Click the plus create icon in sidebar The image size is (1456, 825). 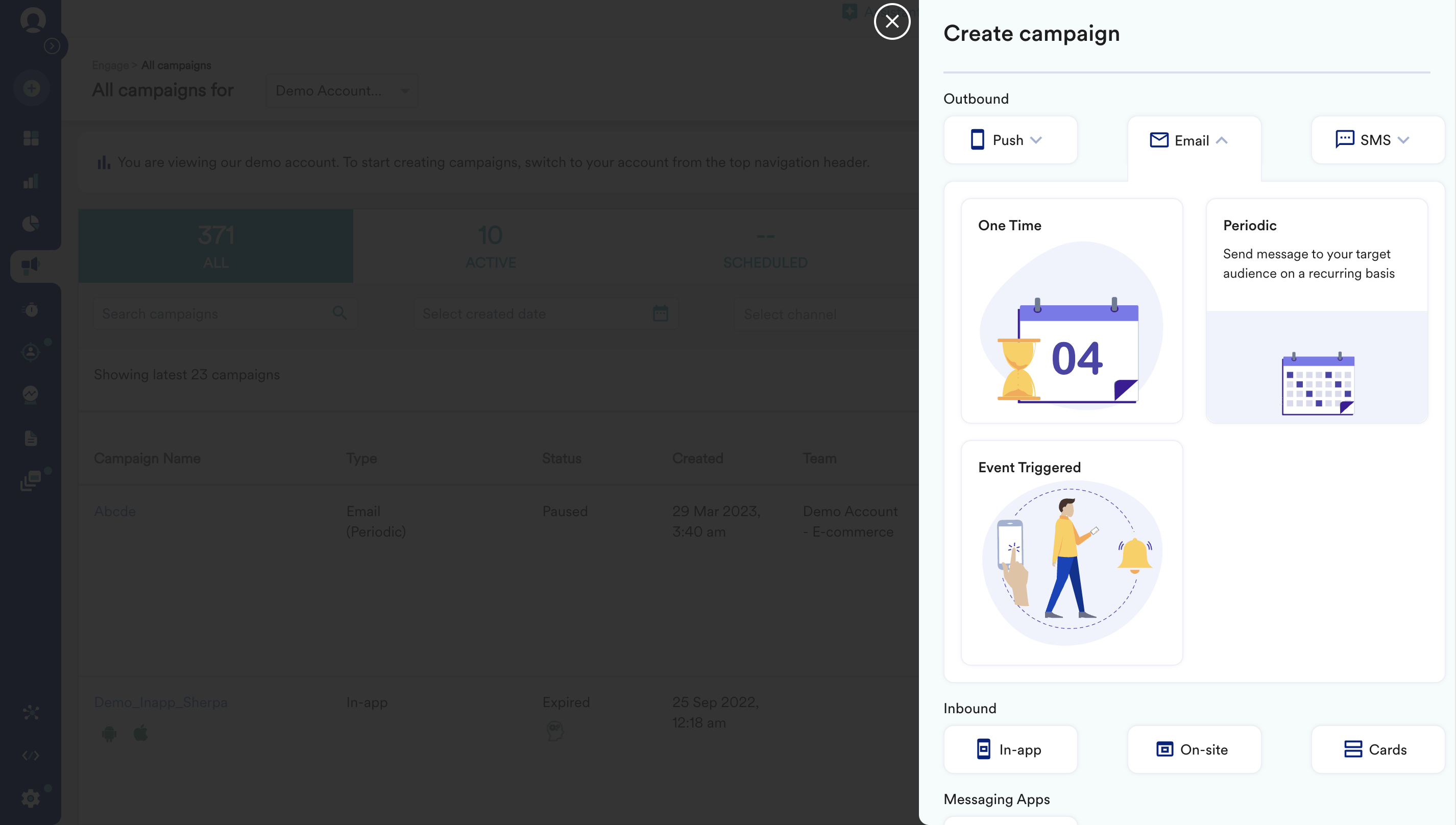[x=32, y=88]
